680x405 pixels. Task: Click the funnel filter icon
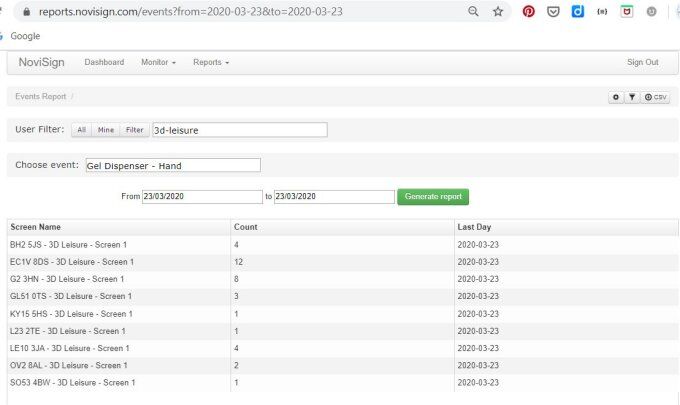tap(632, 97)
